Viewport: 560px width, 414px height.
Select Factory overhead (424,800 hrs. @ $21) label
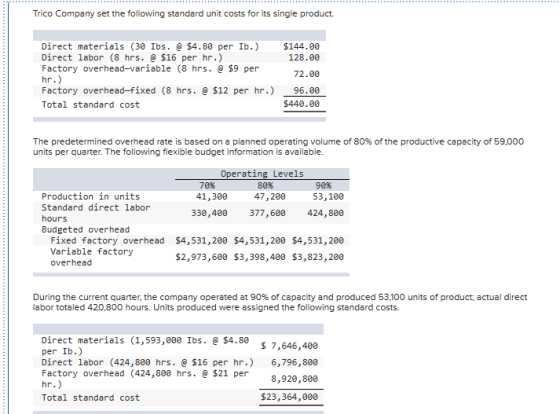click(x=145, y=379)
